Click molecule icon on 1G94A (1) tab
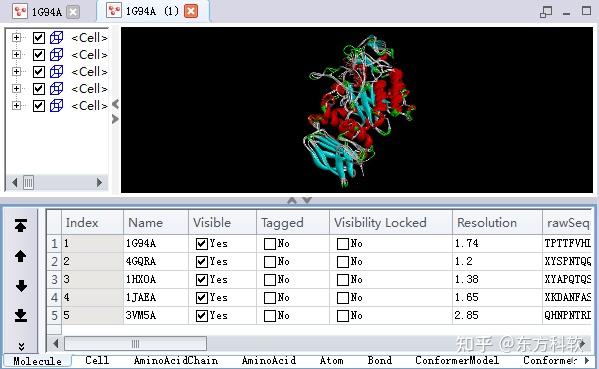The height and width of the screenshot is (369, 599). pyautogui.click(x=114, y=11)
